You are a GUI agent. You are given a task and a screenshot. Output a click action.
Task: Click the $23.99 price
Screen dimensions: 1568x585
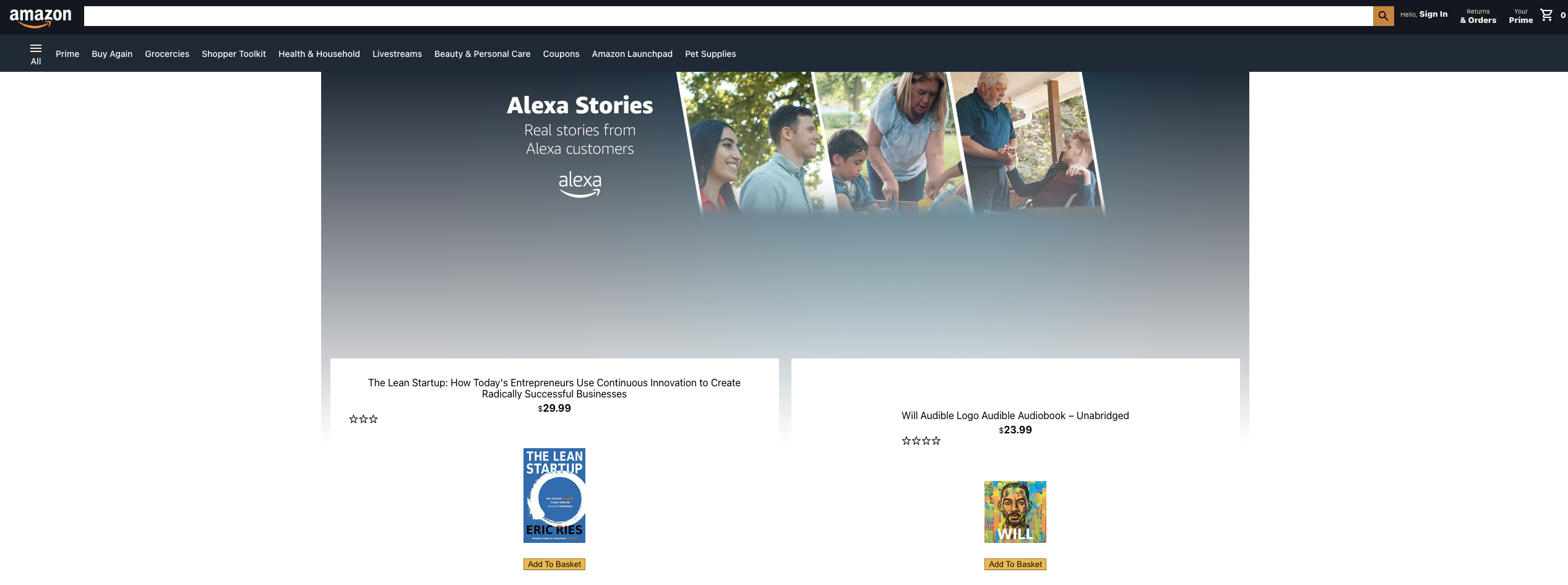coord(1015,430)
